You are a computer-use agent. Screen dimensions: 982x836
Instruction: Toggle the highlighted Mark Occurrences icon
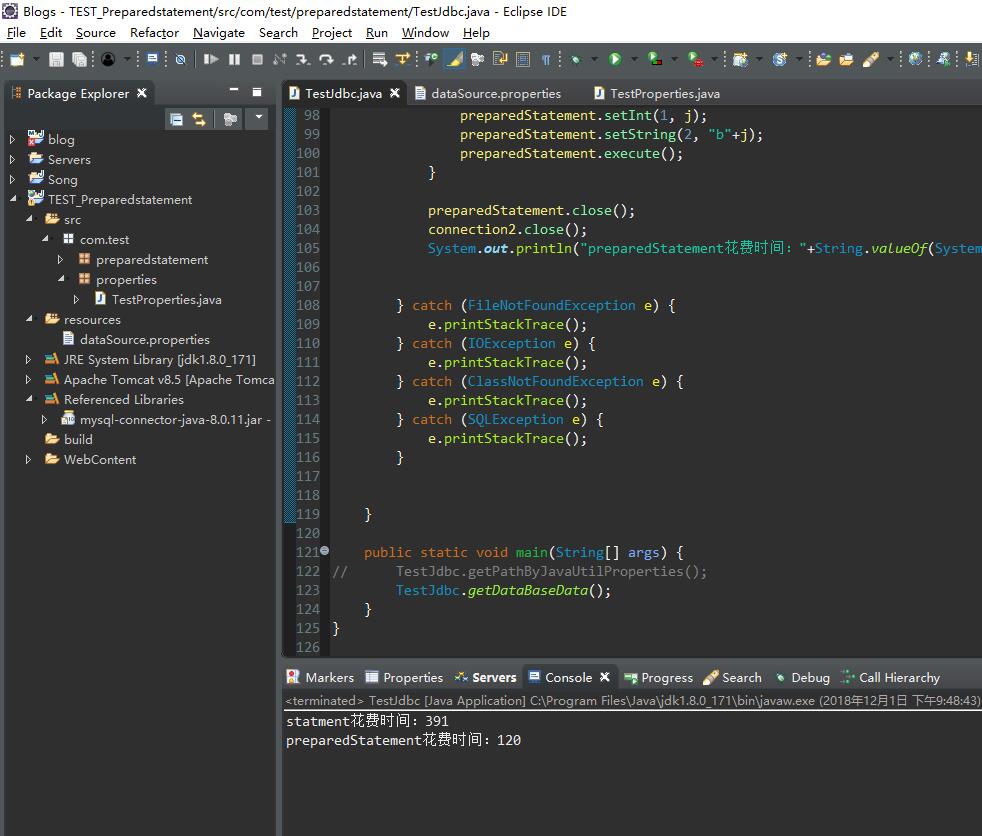tap(454, 59)
